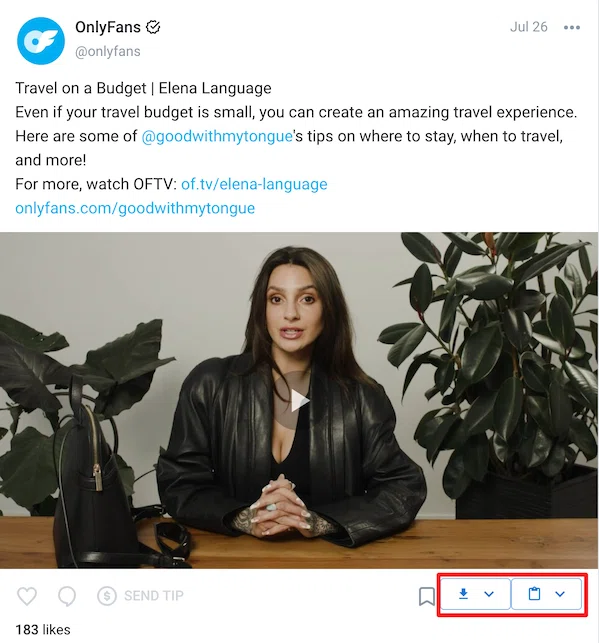Bookmark the post with the bookmark icon

click(426, 596)
